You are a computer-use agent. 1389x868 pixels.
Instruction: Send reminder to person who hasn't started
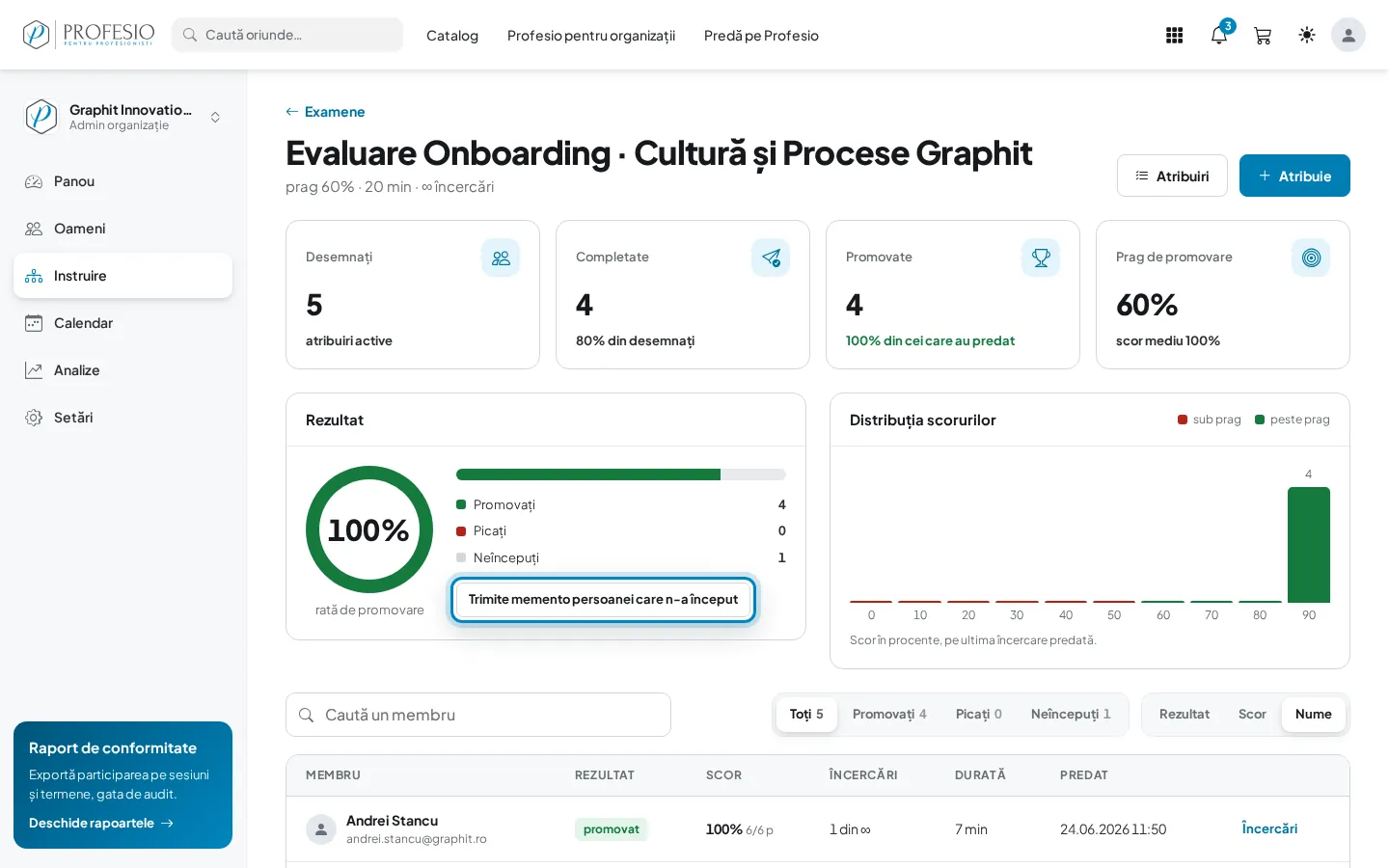(x=603, y=599)
